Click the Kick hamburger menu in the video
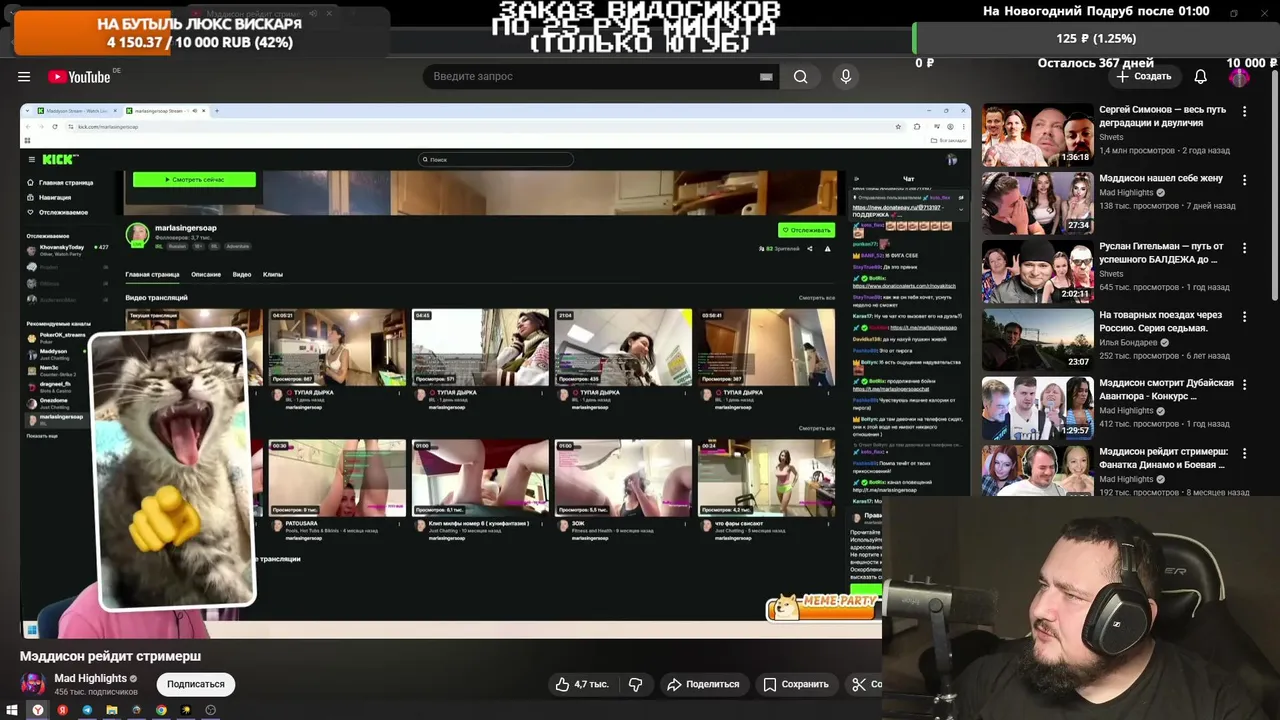 31,159
